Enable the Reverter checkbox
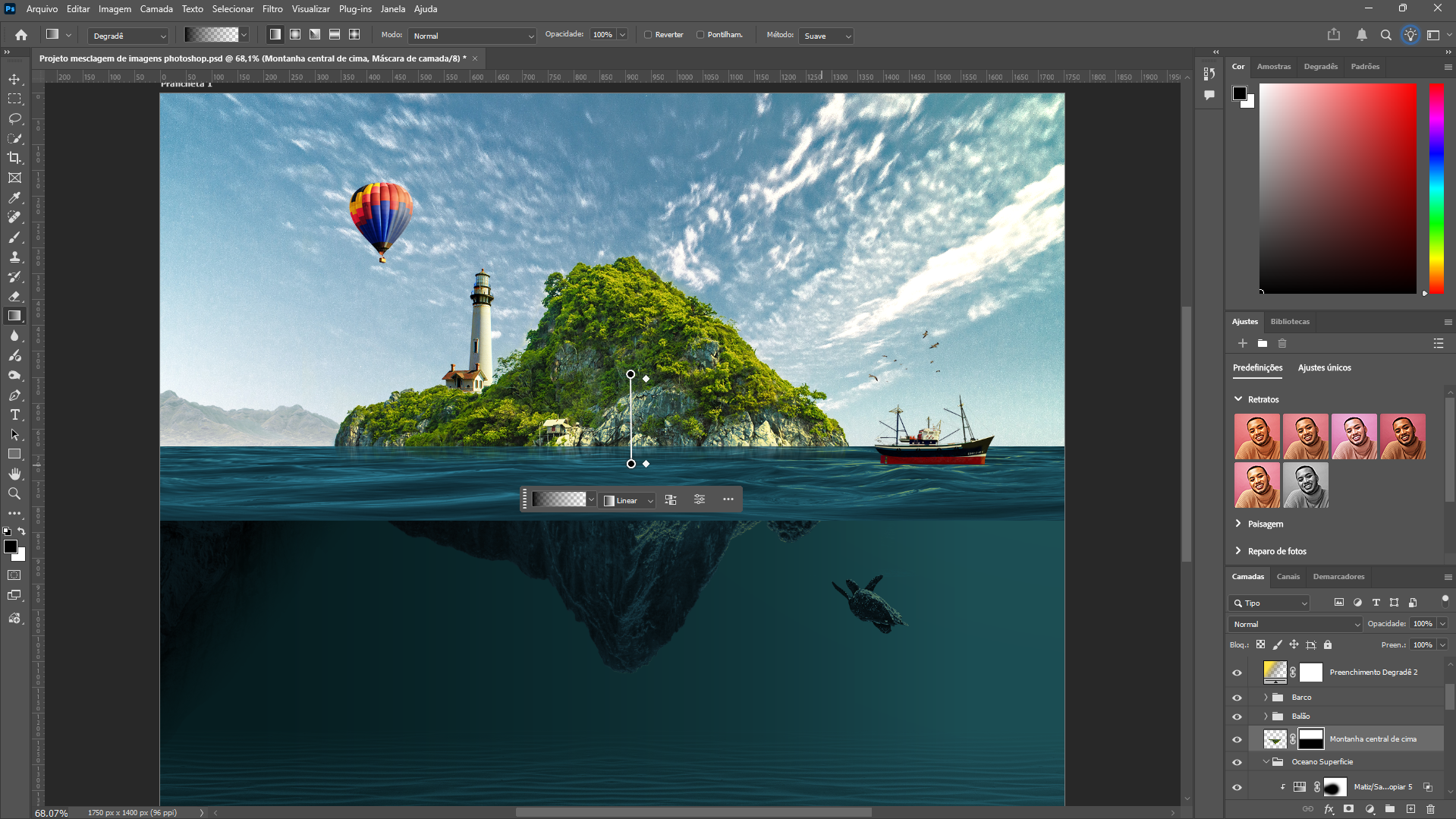 pos(648,35)
